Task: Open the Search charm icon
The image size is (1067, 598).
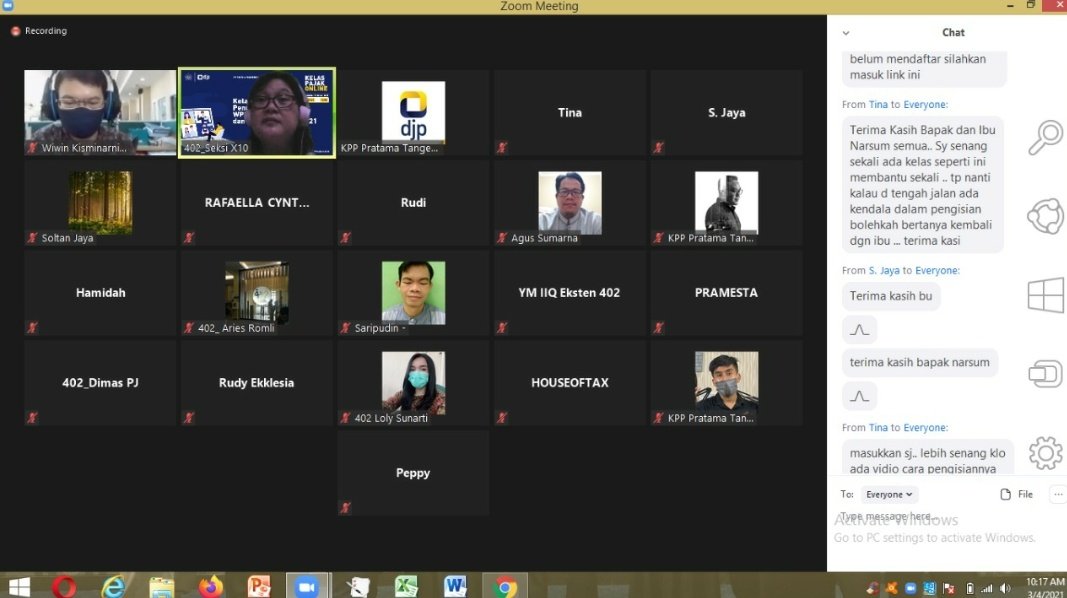Action: tap(1045, 137)
